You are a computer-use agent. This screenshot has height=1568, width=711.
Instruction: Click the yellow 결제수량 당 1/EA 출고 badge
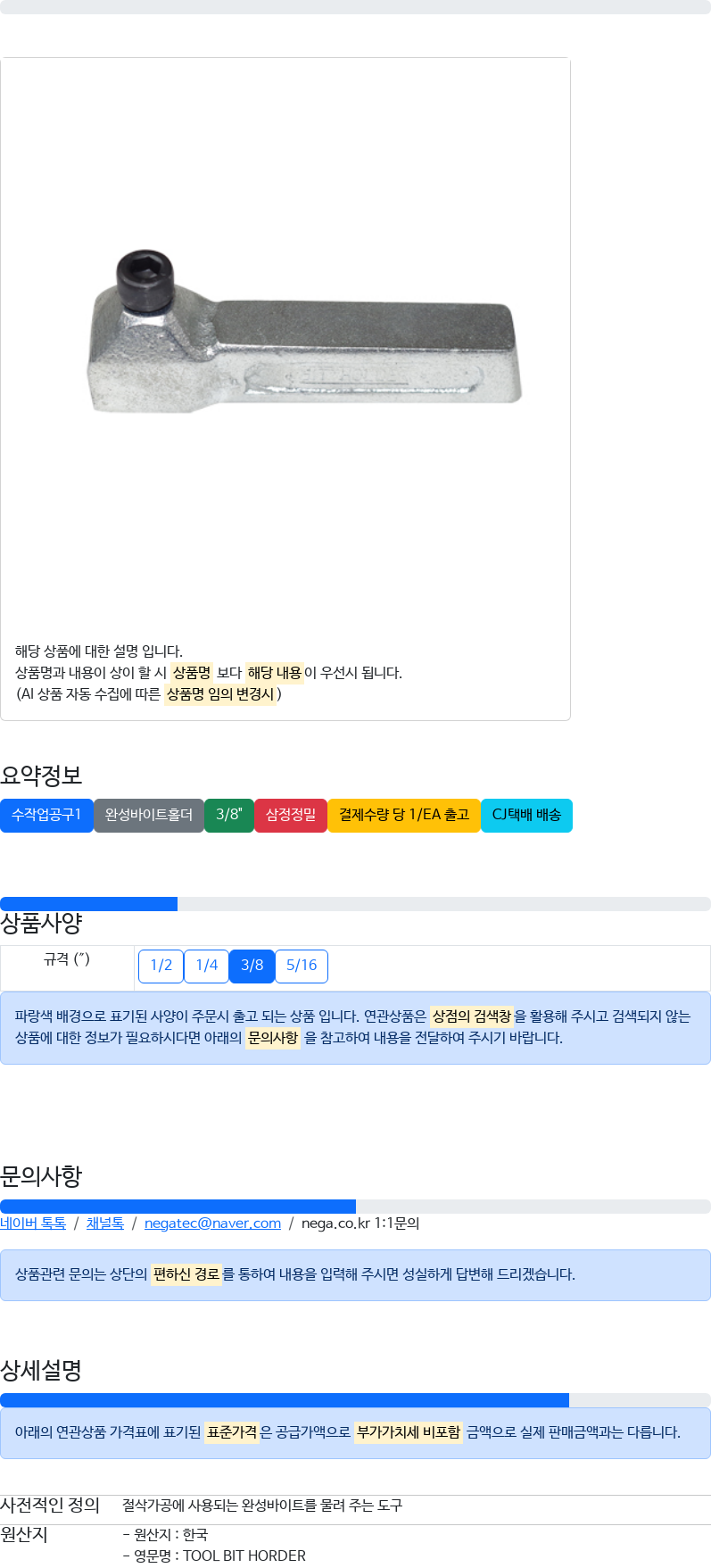click(404, 815)
